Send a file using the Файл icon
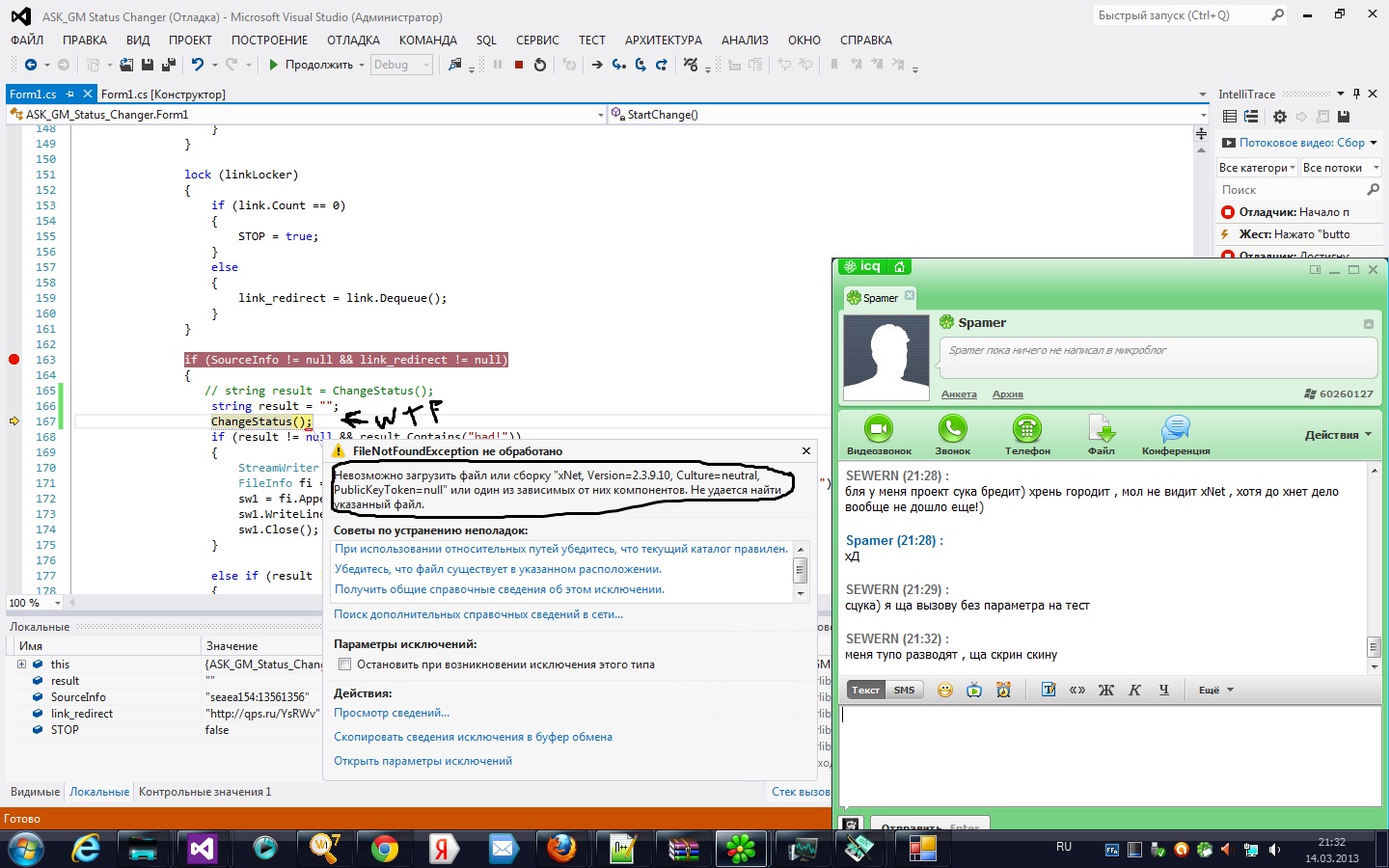The height and width of the screenshot is (868, 1389). (1102, 435)
